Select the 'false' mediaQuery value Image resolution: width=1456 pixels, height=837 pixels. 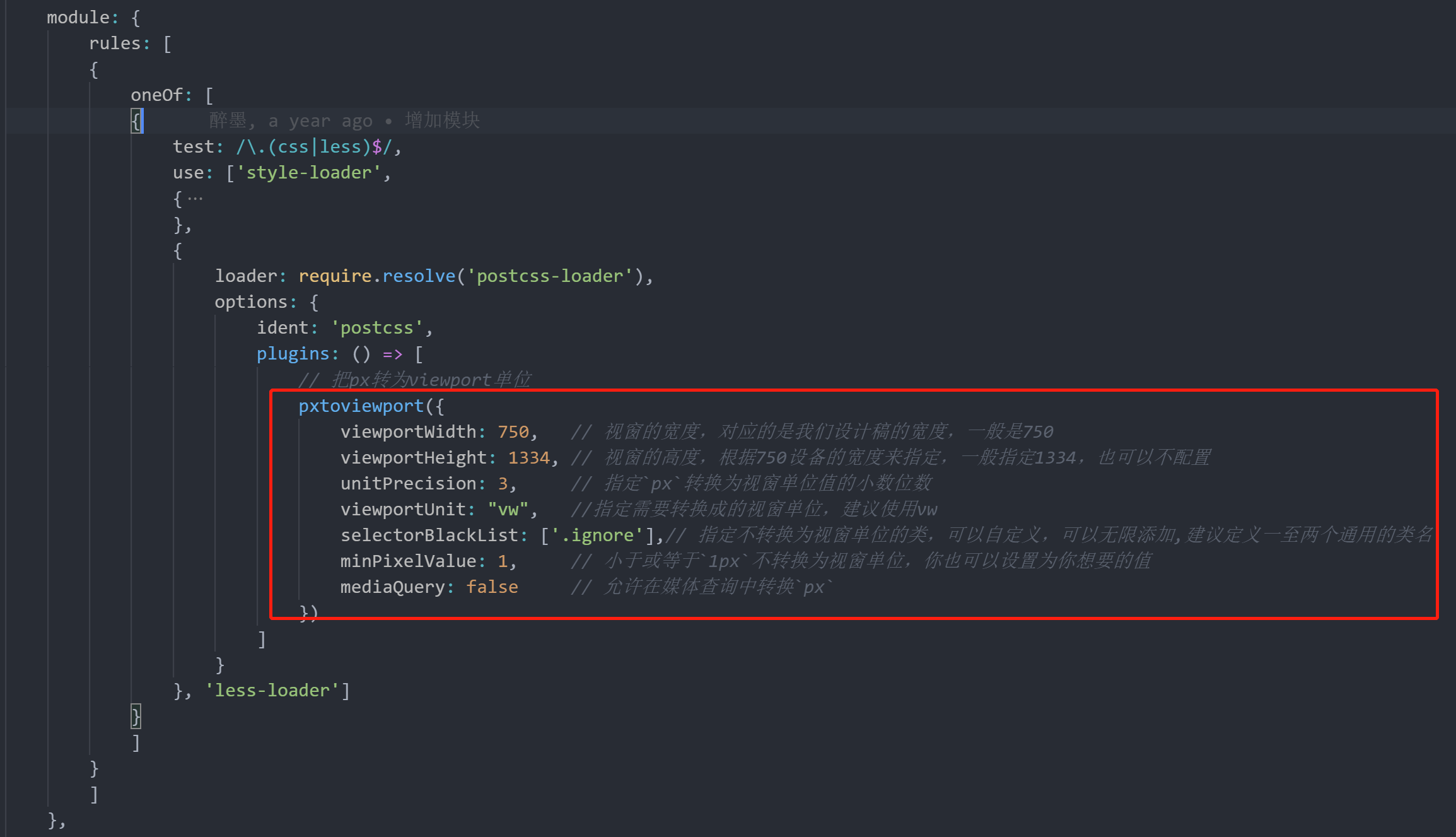[492, 587]
